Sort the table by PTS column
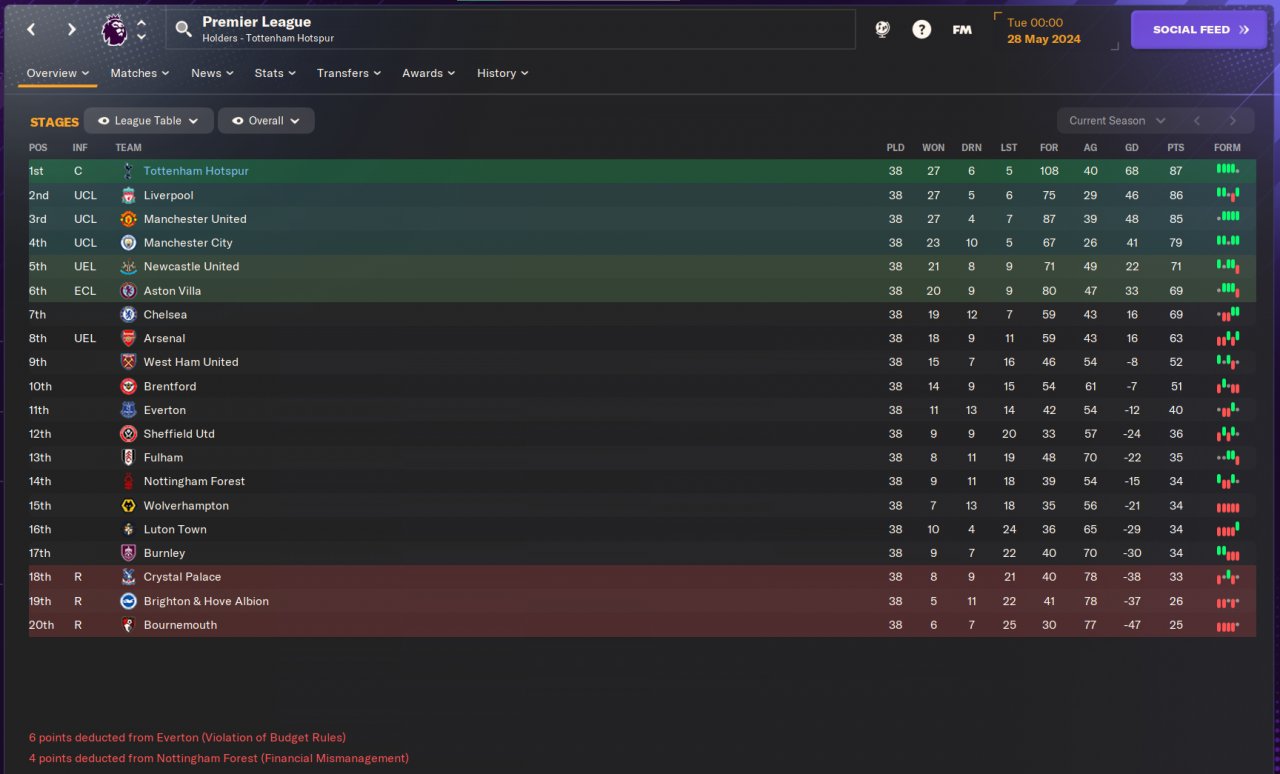Image resolution: width=1280 pixels, height=774 pixels. coord(1175,148)
